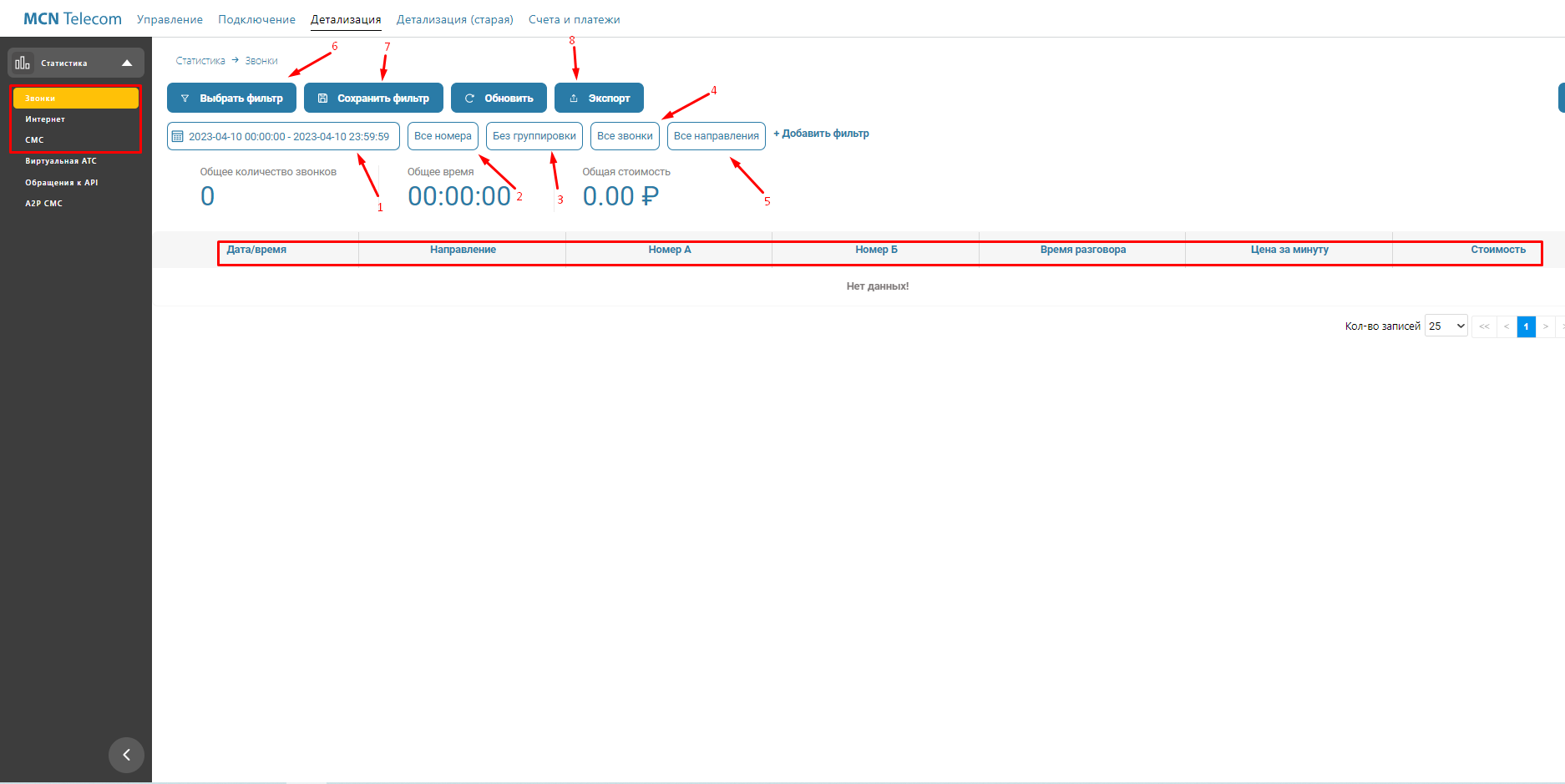Click funnel icon on Выбрать фильтр
The image size is (1565, 784).
[185, 99]
